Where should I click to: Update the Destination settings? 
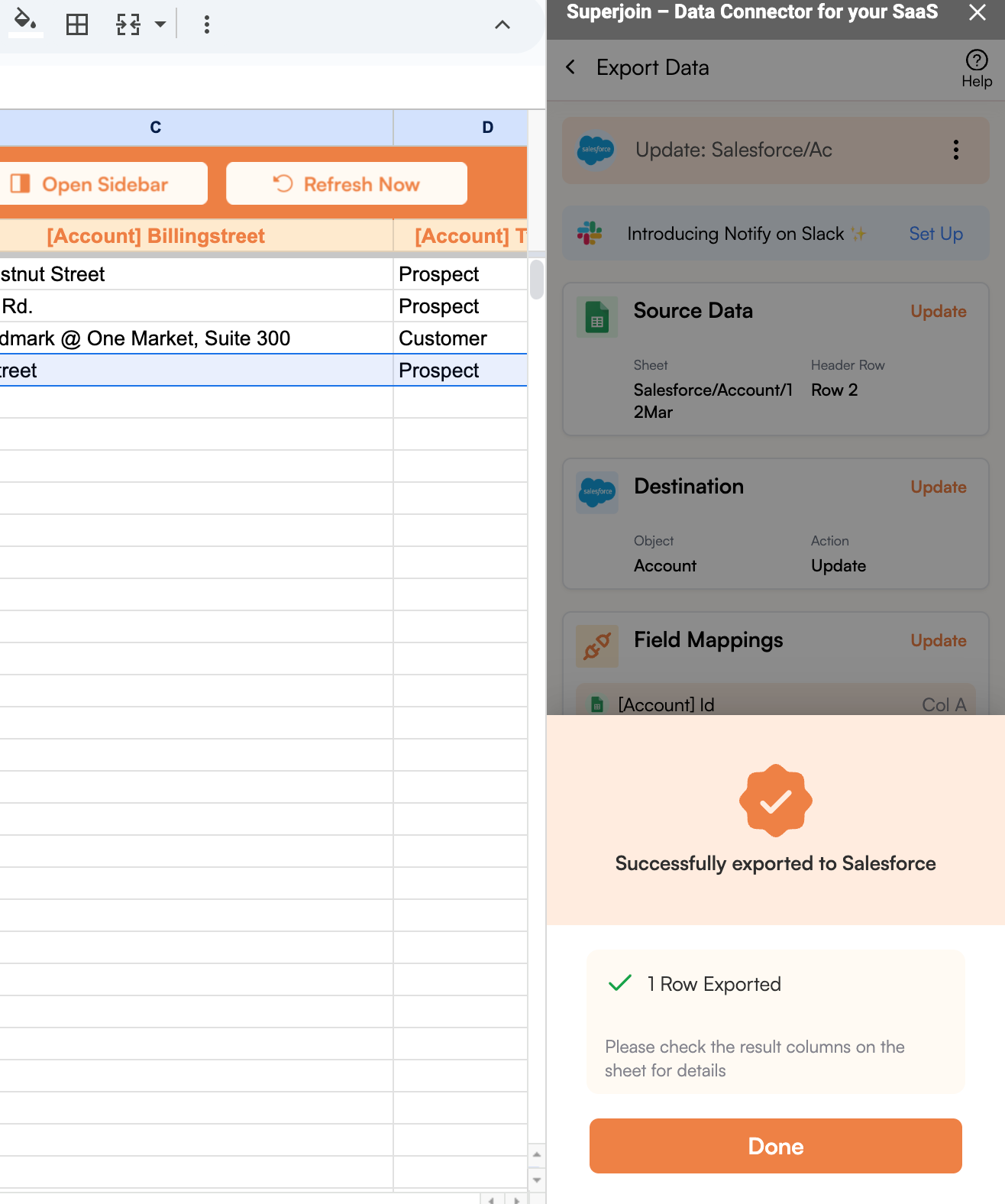click(938, 487)
